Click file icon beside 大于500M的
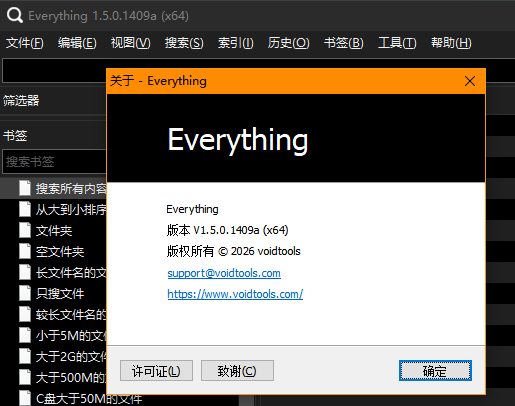This screenshot has width=515, height=406. point(25,377)
